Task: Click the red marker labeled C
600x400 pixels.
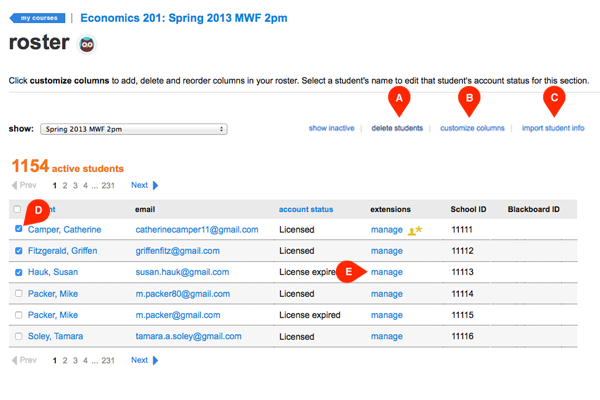Action: pos(553,99)
